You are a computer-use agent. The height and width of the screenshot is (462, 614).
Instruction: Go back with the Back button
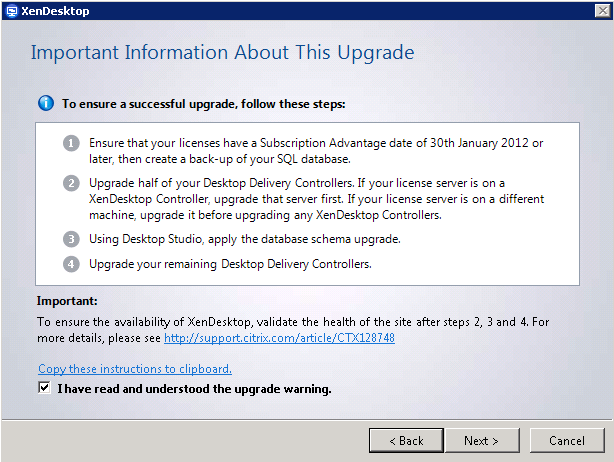[x=406, y=440]
